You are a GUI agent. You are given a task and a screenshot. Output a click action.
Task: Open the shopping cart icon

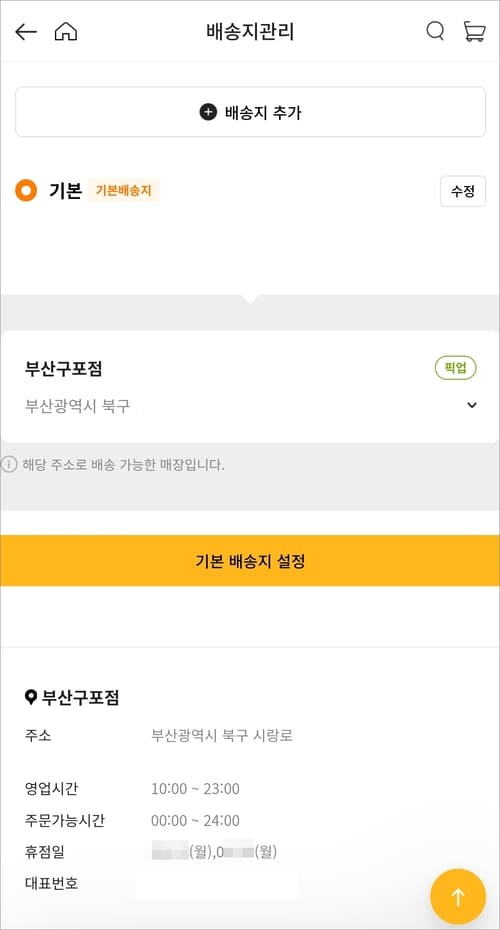click(474, 31)
